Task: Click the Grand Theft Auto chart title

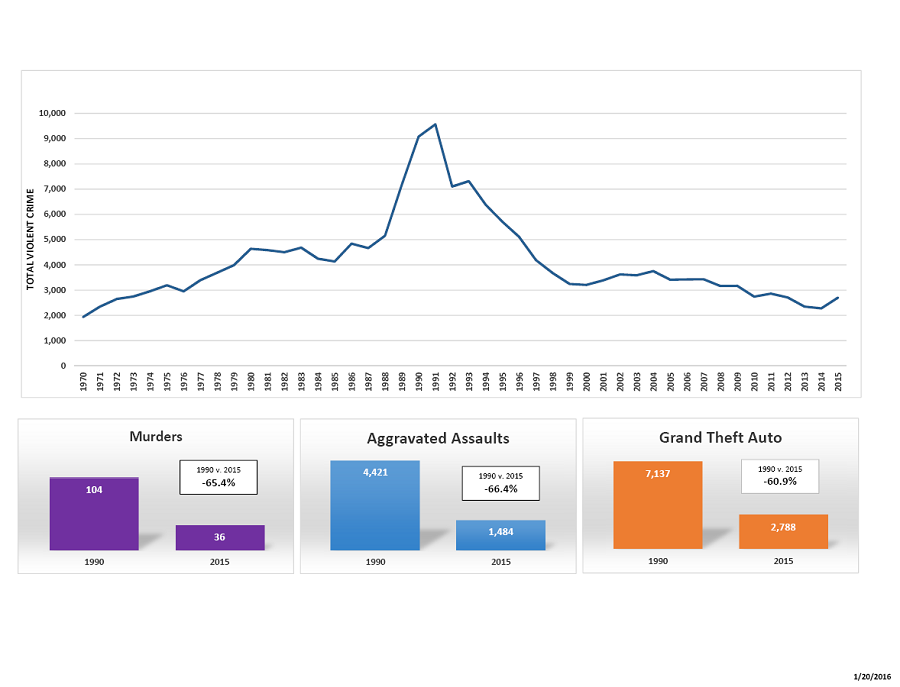Action: [x=720, y=437]
